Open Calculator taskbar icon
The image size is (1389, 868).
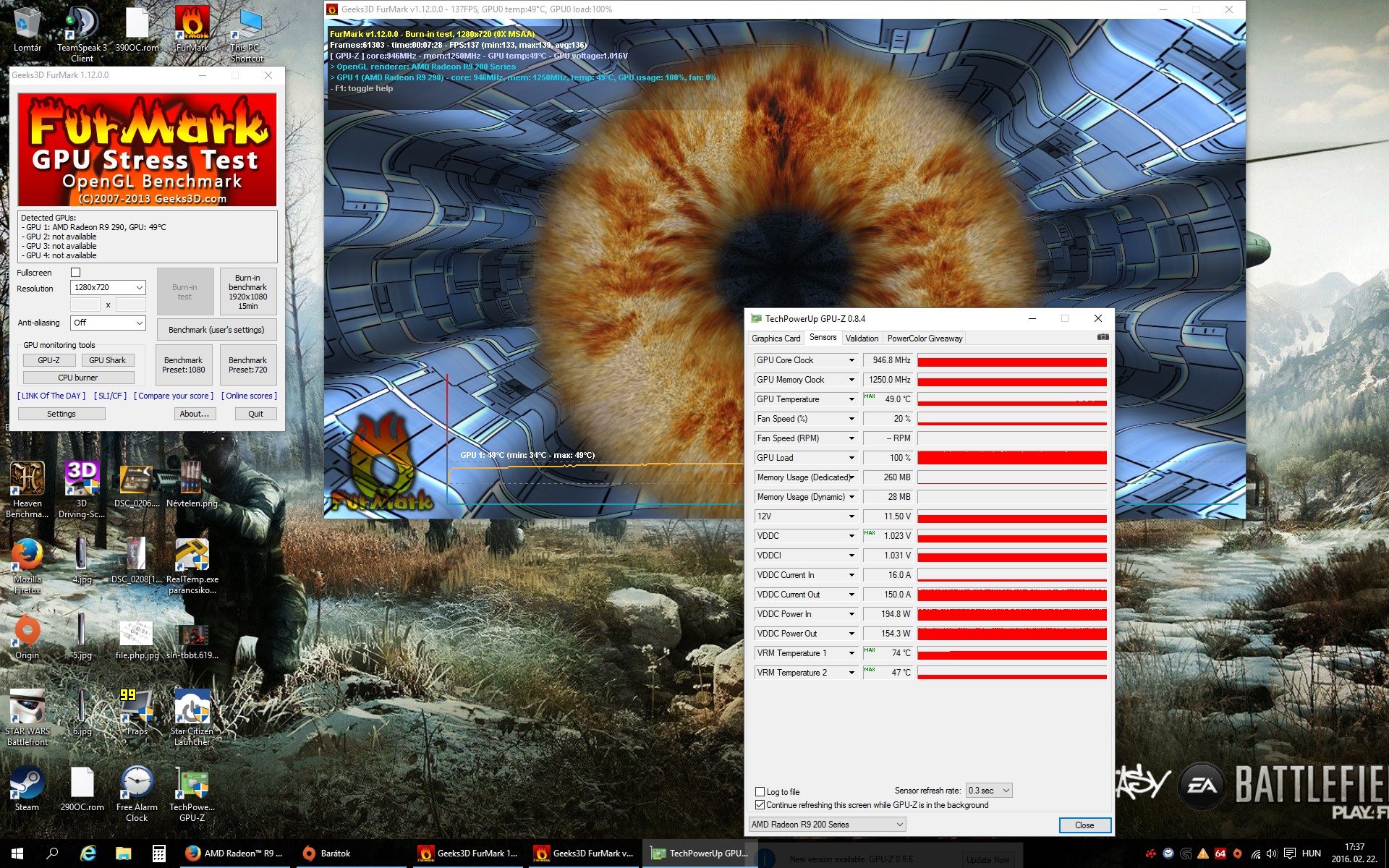tap(158, 854)
